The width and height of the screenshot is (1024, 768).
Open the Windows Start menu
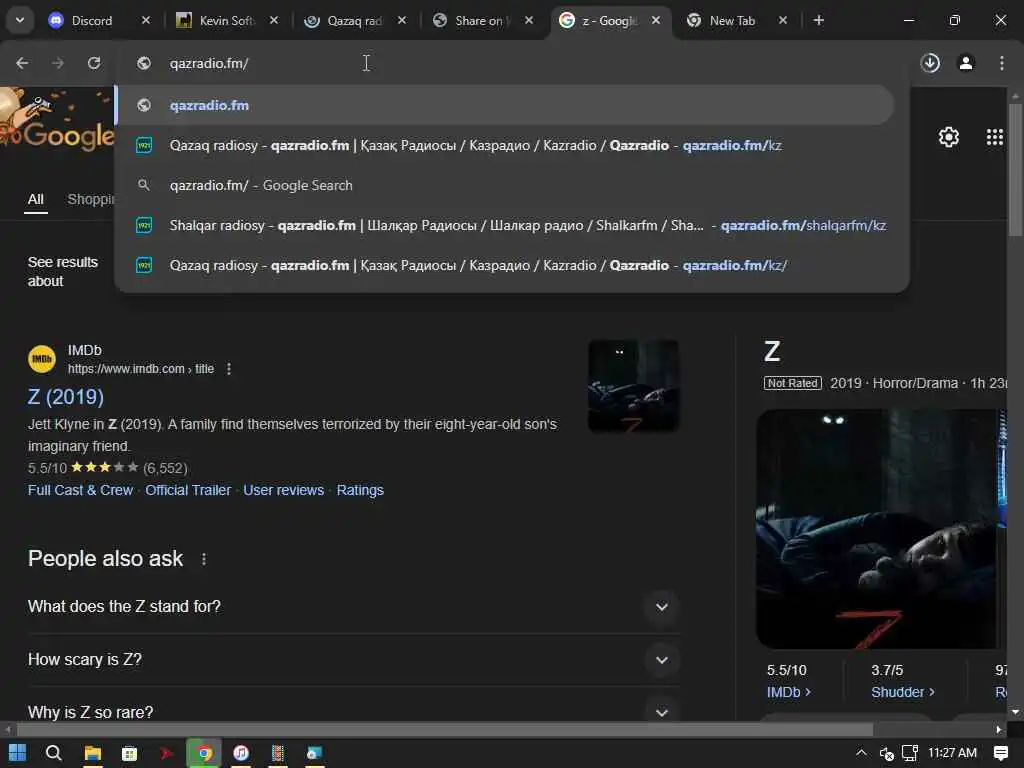click(18, 753)
